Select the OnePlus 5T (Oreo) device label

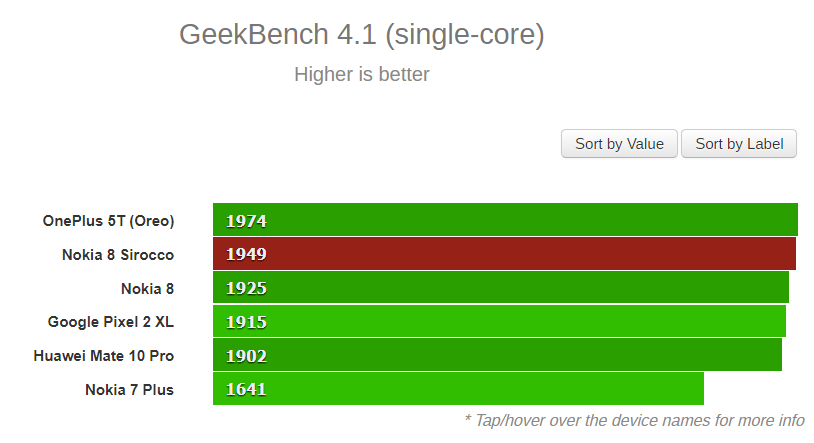[108, 221]
